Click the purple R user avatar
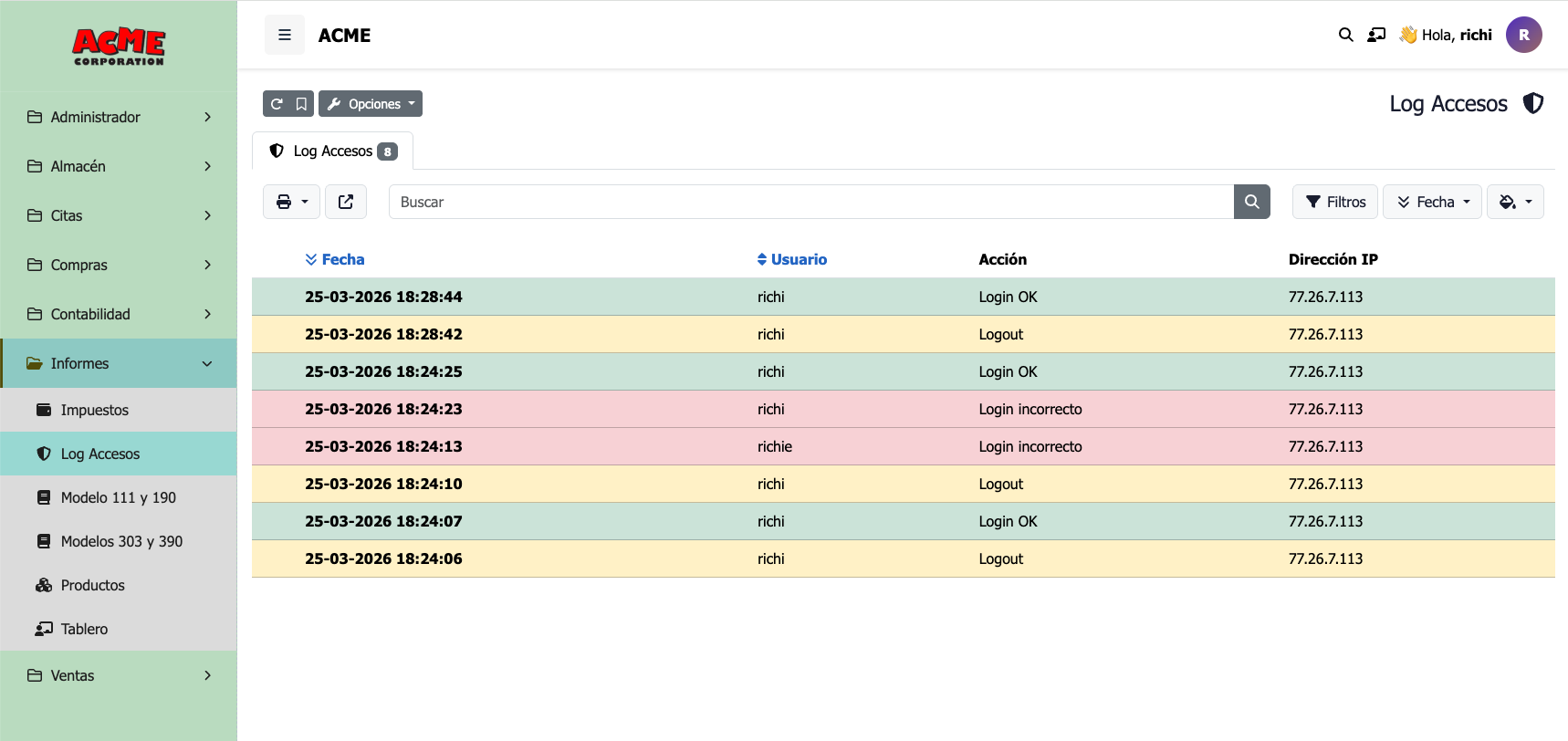This screenshot has height=741, width=1568. click(1523, 36)
